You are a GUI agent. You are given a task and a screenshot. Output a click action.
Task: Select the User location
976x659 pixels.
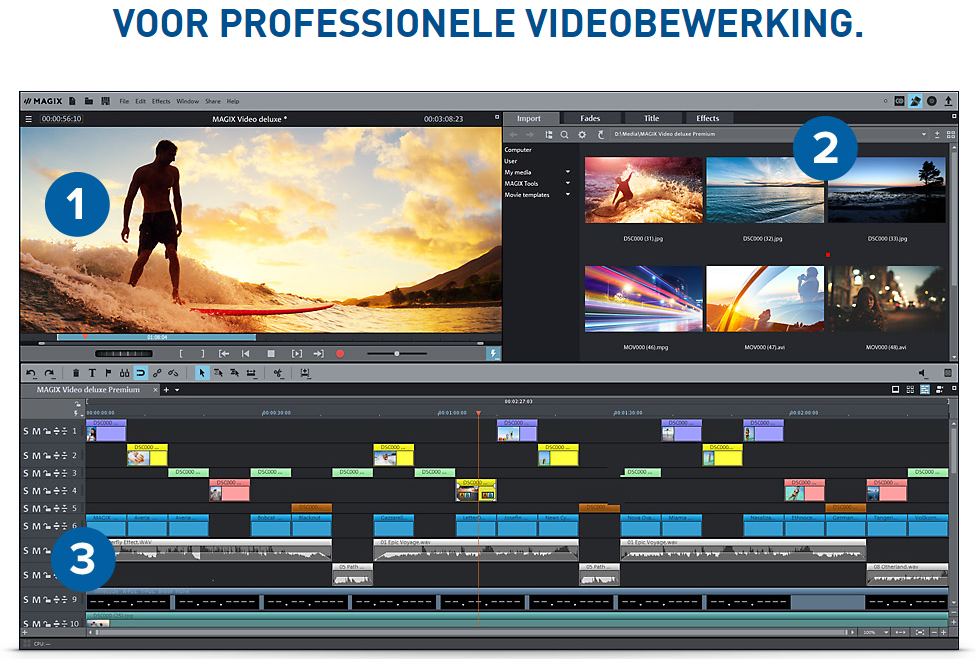click(x=510, y=161)
